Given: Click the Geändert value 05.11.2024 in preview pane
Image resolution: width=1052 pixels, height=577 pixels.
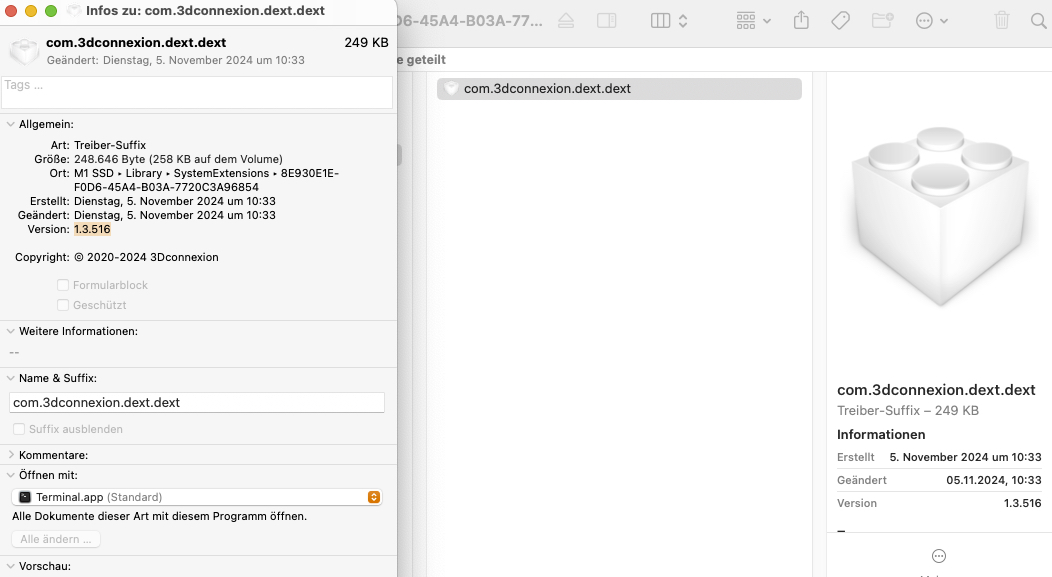Looking at the screenshot, I should coord(994,480).
